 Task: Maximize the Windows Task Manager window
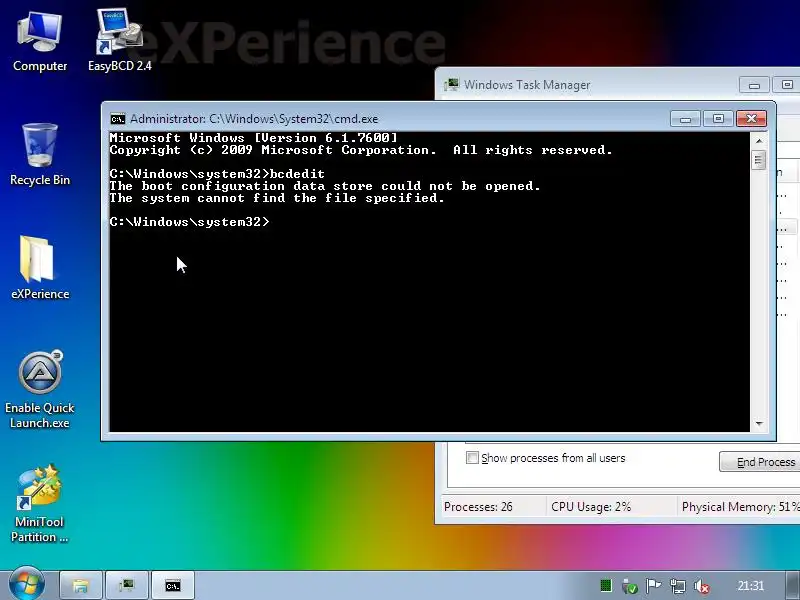click(x=786, y=85)
